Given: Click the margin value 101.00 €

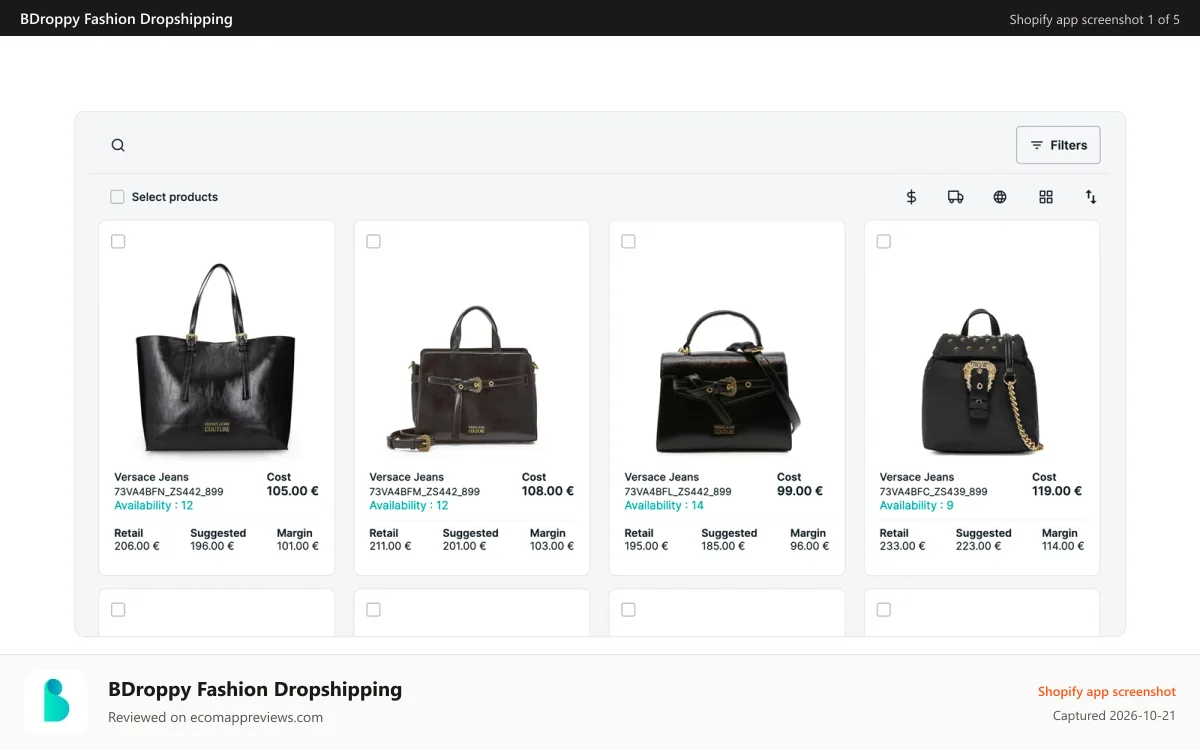Looking at the screenshot, I should (298, 546).
